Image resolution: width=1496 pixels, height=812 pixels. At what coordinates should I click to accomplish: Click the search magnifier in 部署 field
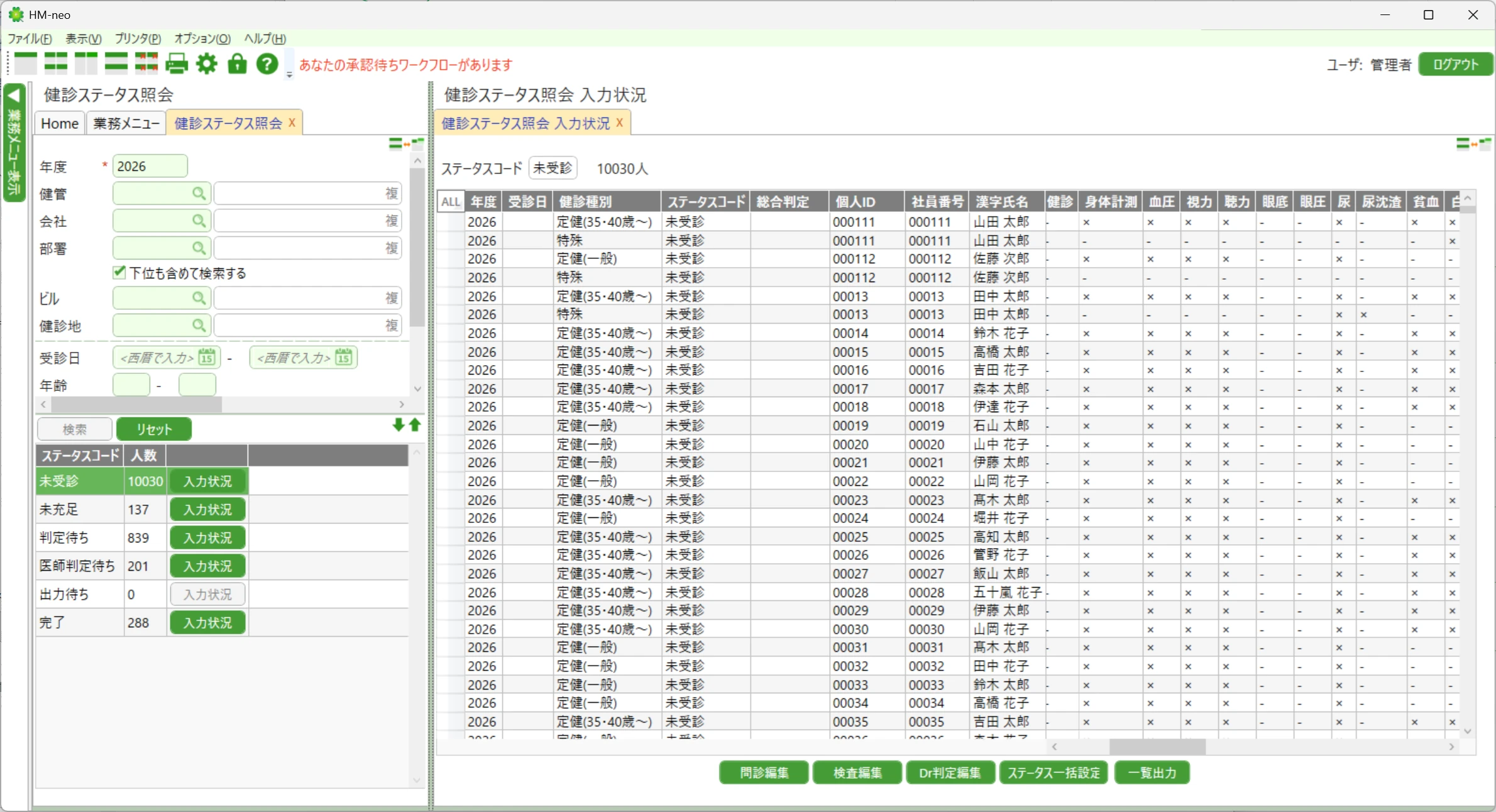click(x=199, y=248)
